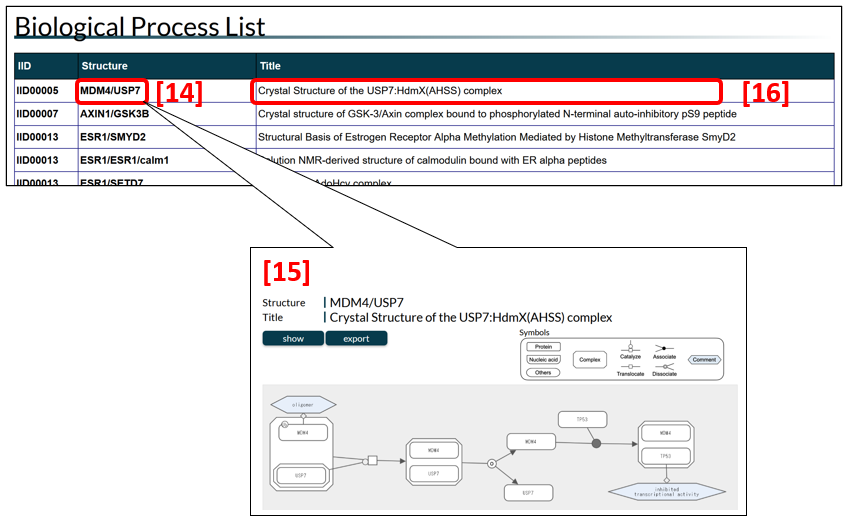Image resolution: width=851 pixels, height=526 pixels.
Task: Click the Comment legend symbol
Action: pos(706,359)
